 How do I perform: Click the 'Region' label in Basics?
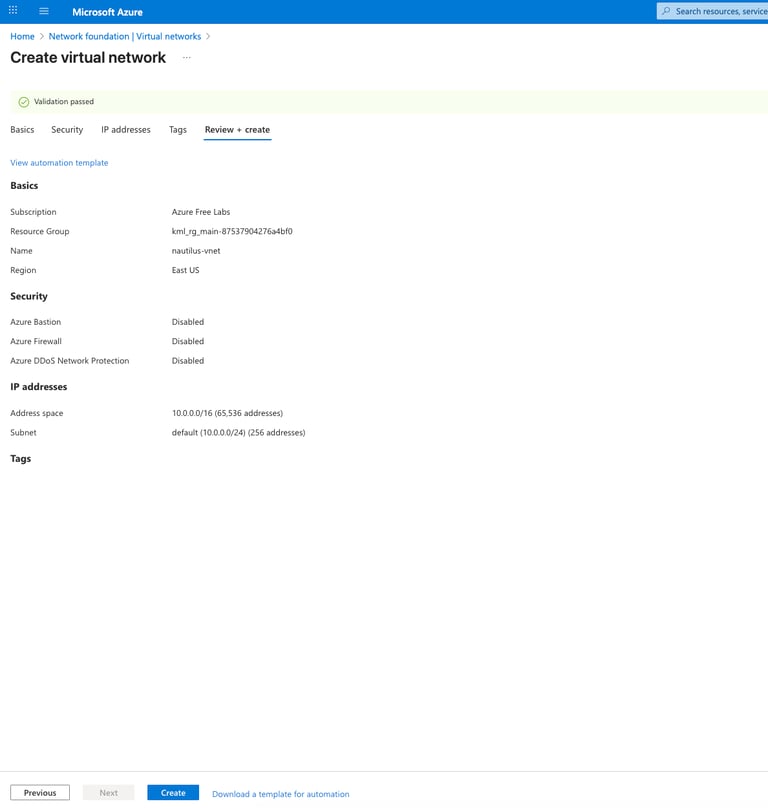(x=23, y=270)
